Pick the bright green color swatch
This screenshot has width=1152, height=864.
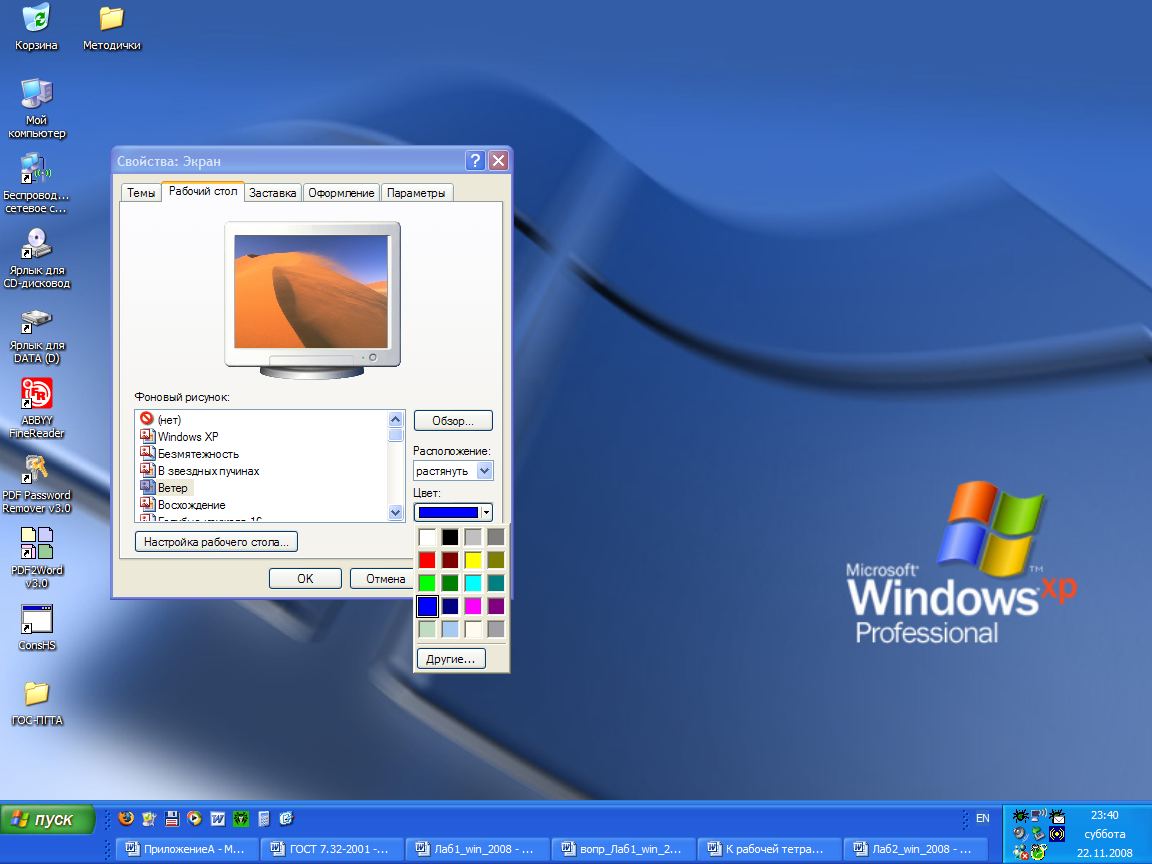[x=427, y=583]
